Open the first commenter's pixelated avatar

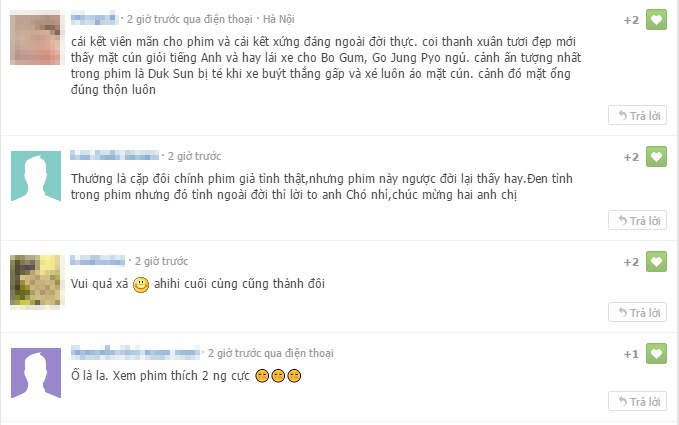[x=36, y=39]
